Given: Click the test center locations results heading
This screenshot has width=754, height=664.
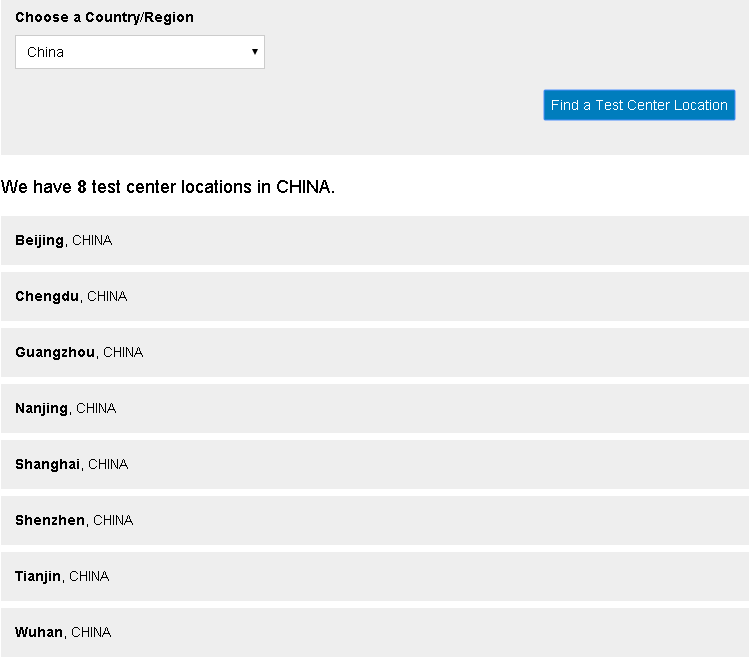Looking at the screenshot, I should pyautogui.click(x=168, y=187).
